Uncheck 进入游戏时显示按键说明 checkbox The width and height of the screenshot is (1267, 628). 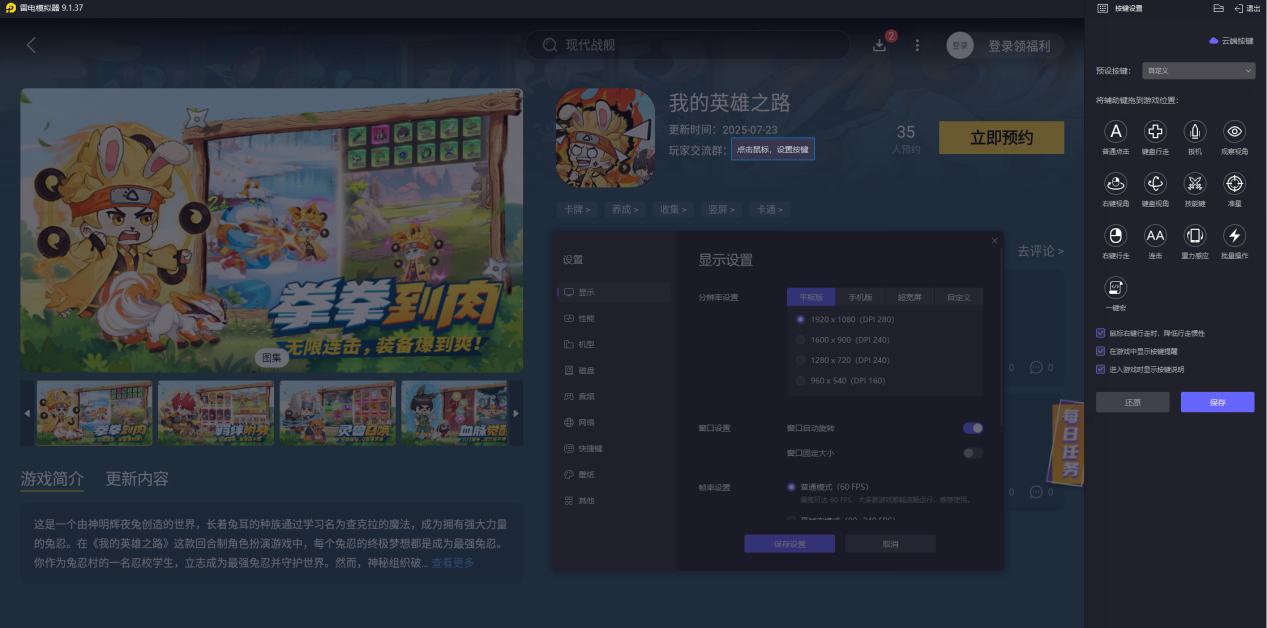tap(1101, 369)
